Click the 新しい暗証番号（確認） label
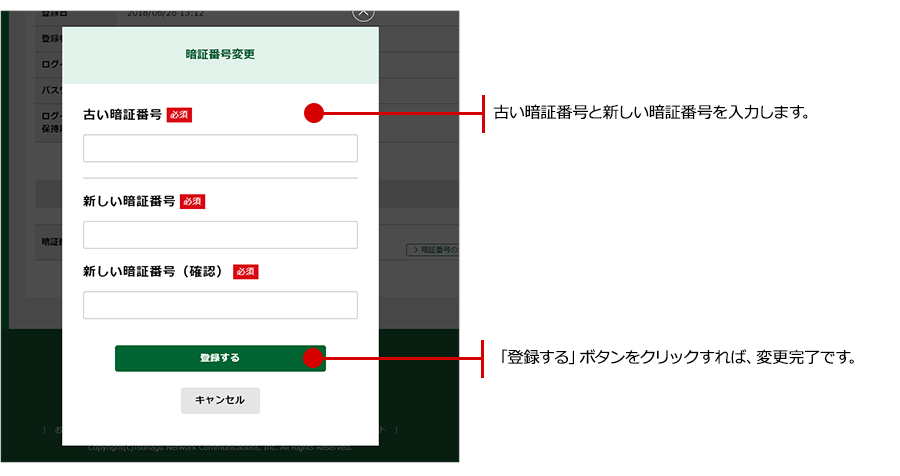The width and height of the screenshot is (900, 476). point(155,271)
